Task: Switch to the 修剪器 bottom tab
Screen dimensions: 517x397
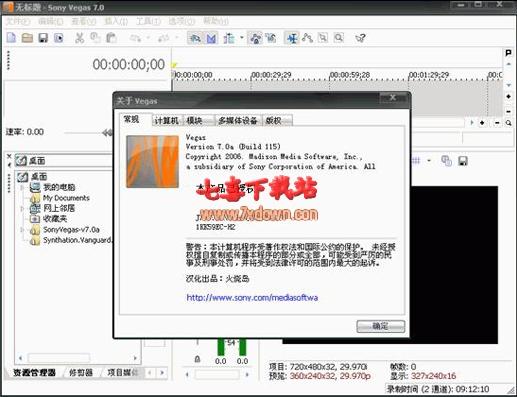Action: [80, 372]
